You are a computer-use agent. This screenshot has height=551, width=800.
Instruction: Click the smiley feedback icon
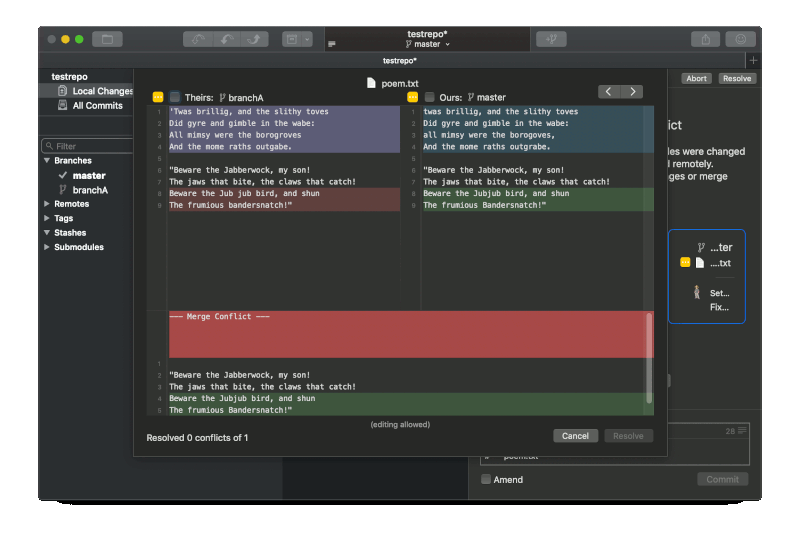click(x=740, y=39)
